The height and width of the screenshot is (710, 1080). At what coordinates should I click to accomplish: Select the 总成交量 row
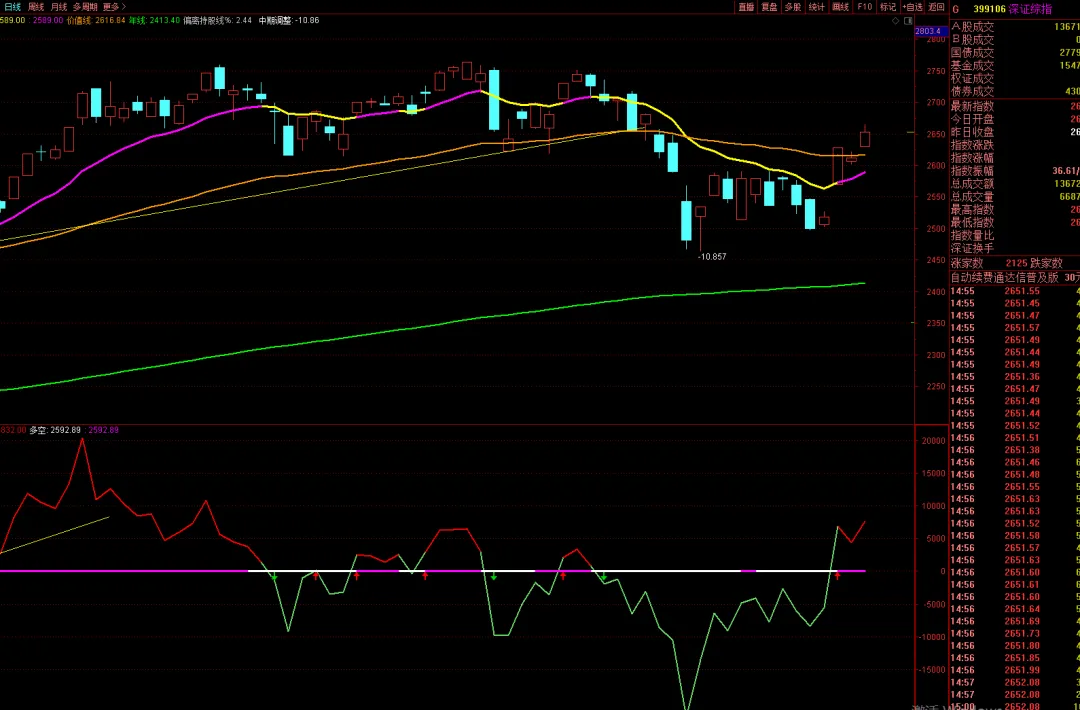1015,197
